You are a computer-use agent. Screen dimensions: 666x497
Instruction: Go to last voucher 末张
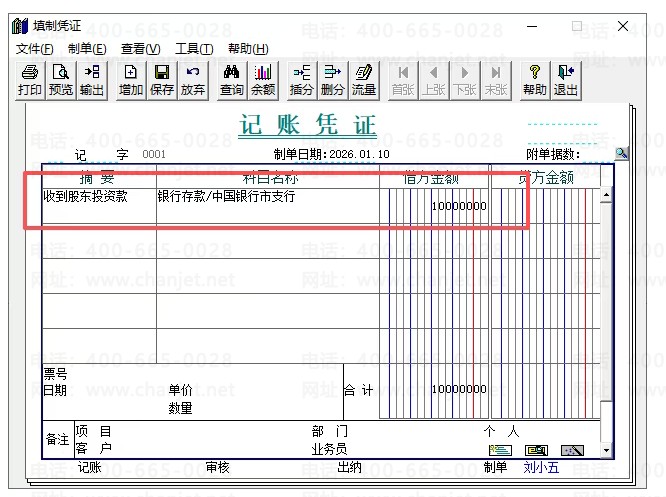496,80
